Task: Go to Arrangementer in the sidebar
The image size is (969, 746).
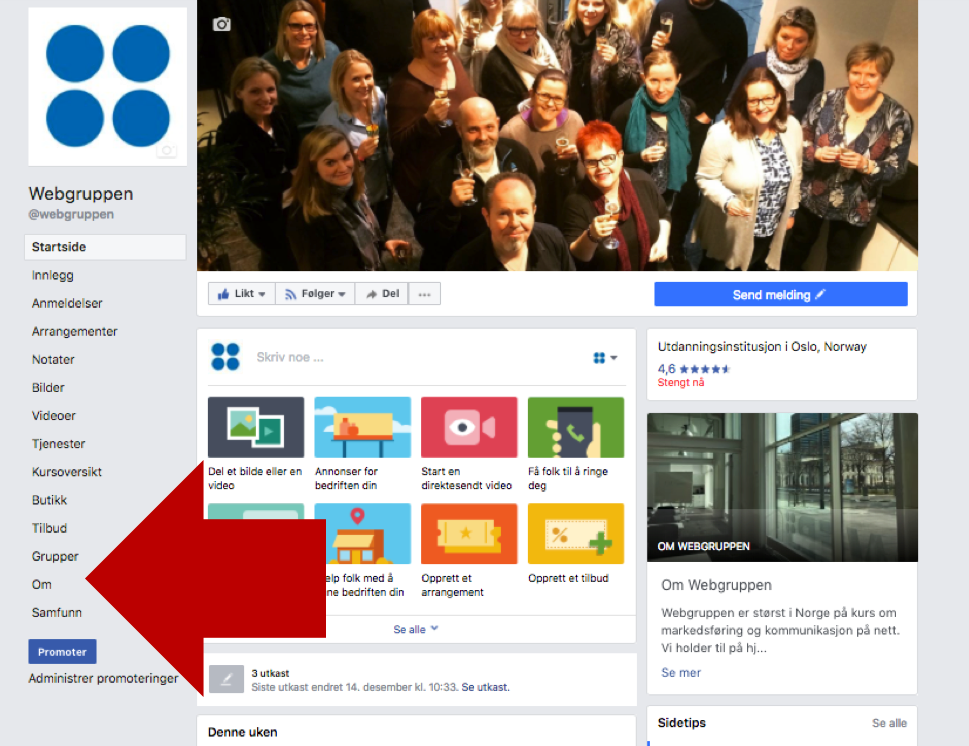Action: [x=75, y=331]
